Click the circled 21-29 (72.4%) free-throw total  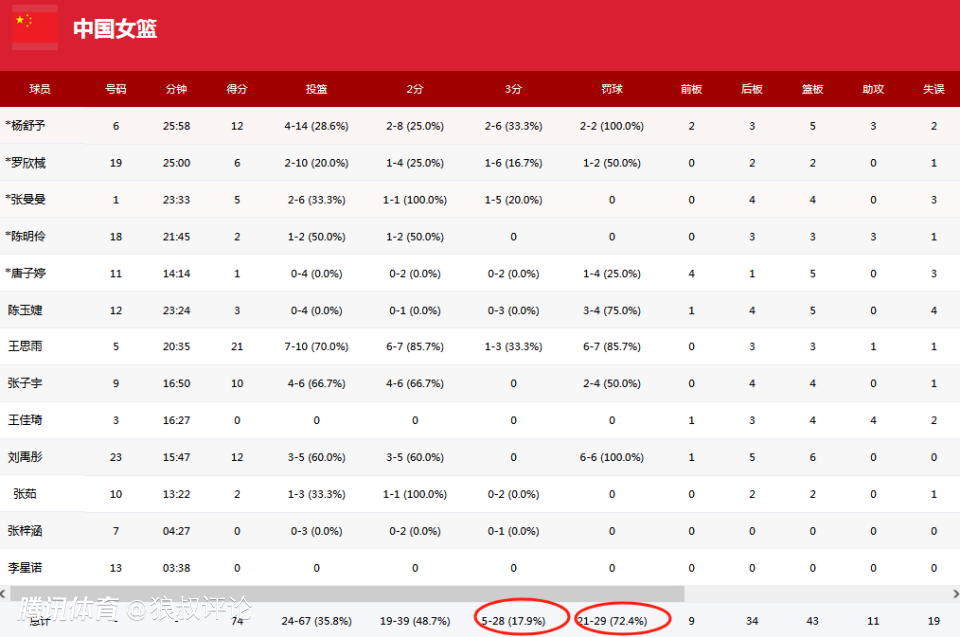coord(612,620)
